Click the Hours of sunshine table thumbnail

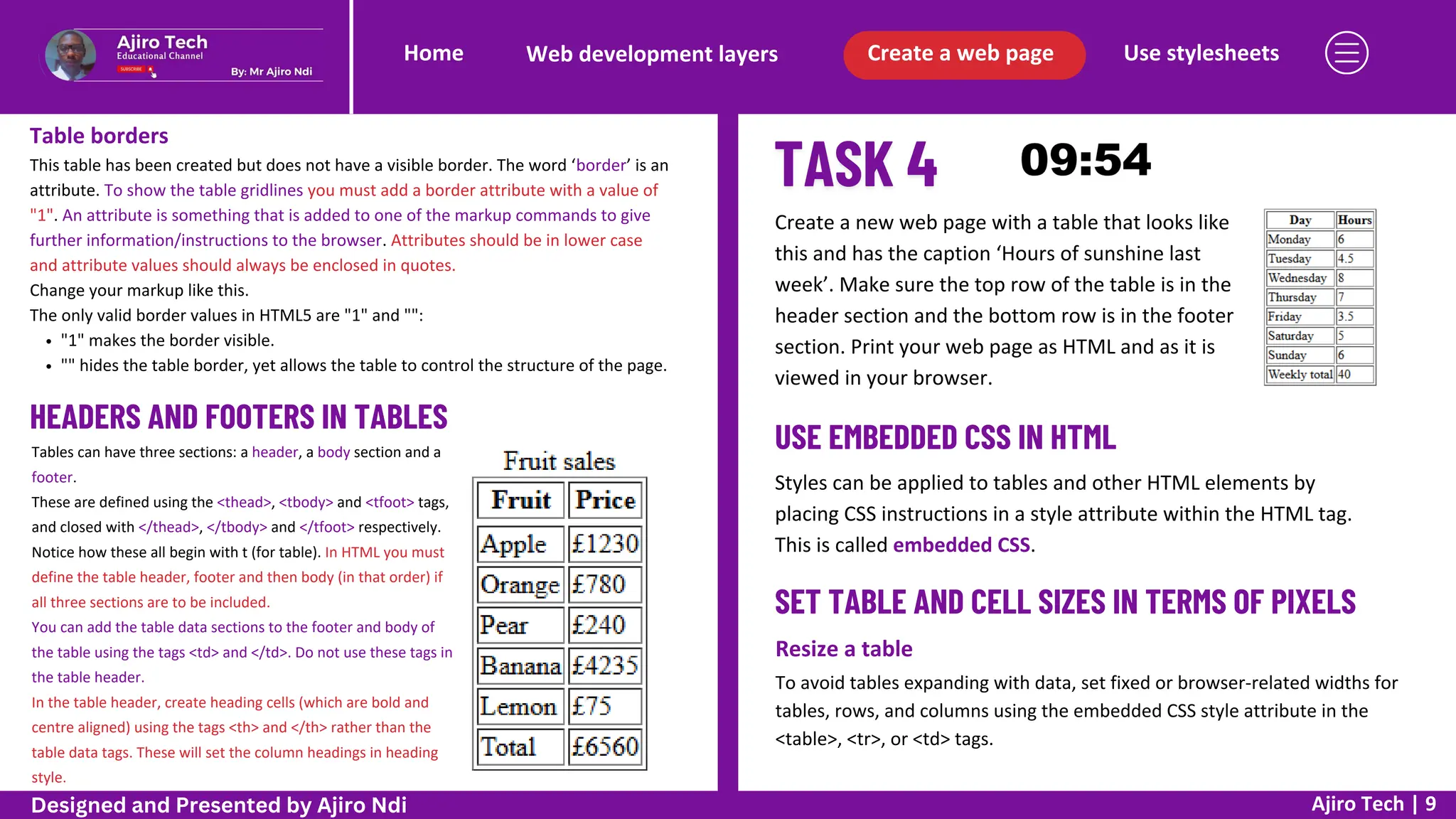1319,297
